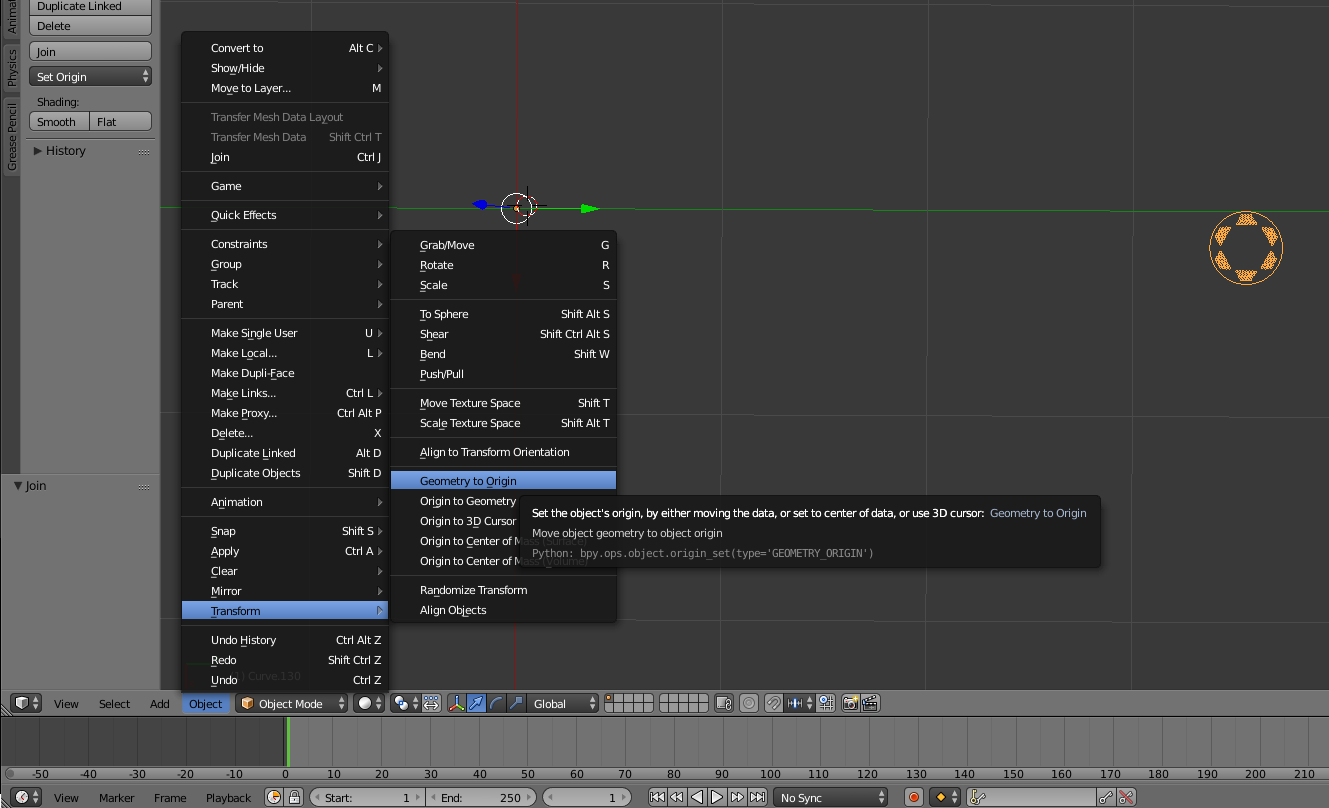Click the End frame field
Image resolution: width=1329 pixels, height=808 pixels.
pyautogui.click(x=481, y=797)
